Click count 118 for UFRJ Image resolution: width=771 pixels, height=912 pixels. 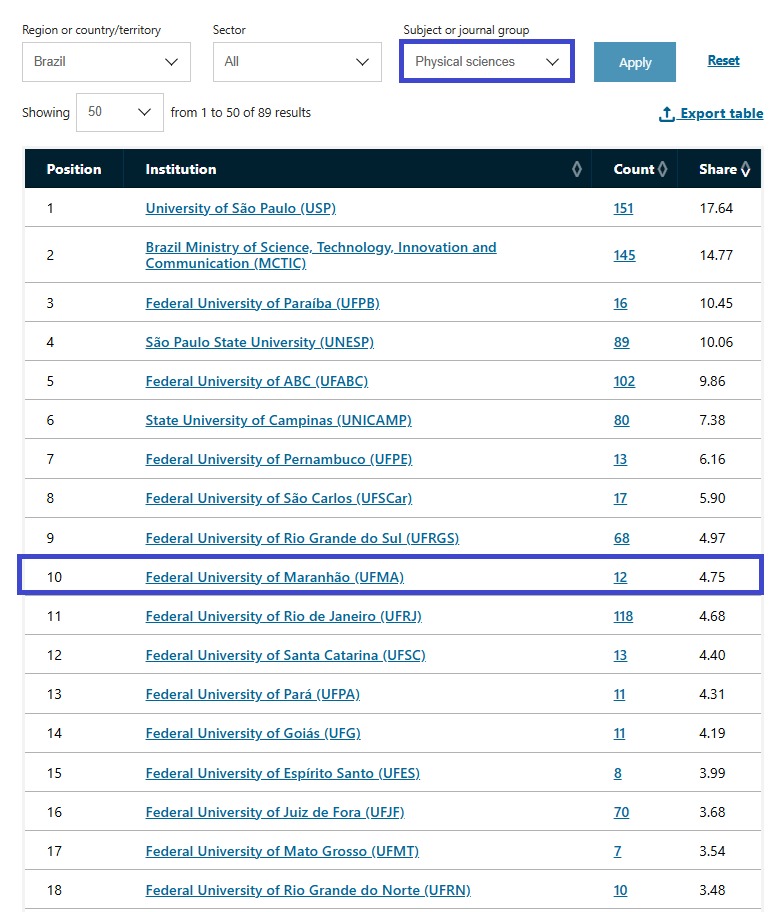pos(623,616)
